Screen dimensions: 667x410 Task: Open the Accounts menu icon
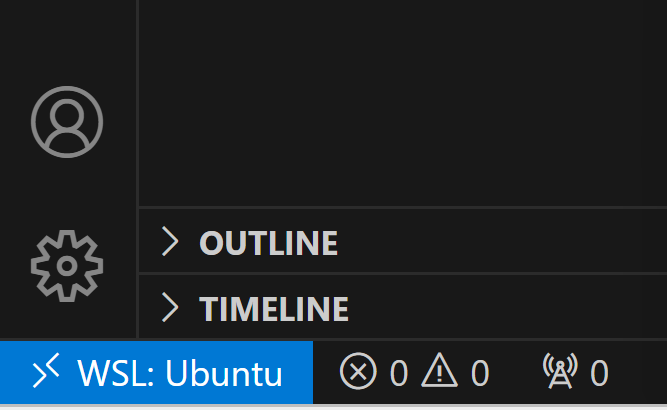click(x=67, y=122)
